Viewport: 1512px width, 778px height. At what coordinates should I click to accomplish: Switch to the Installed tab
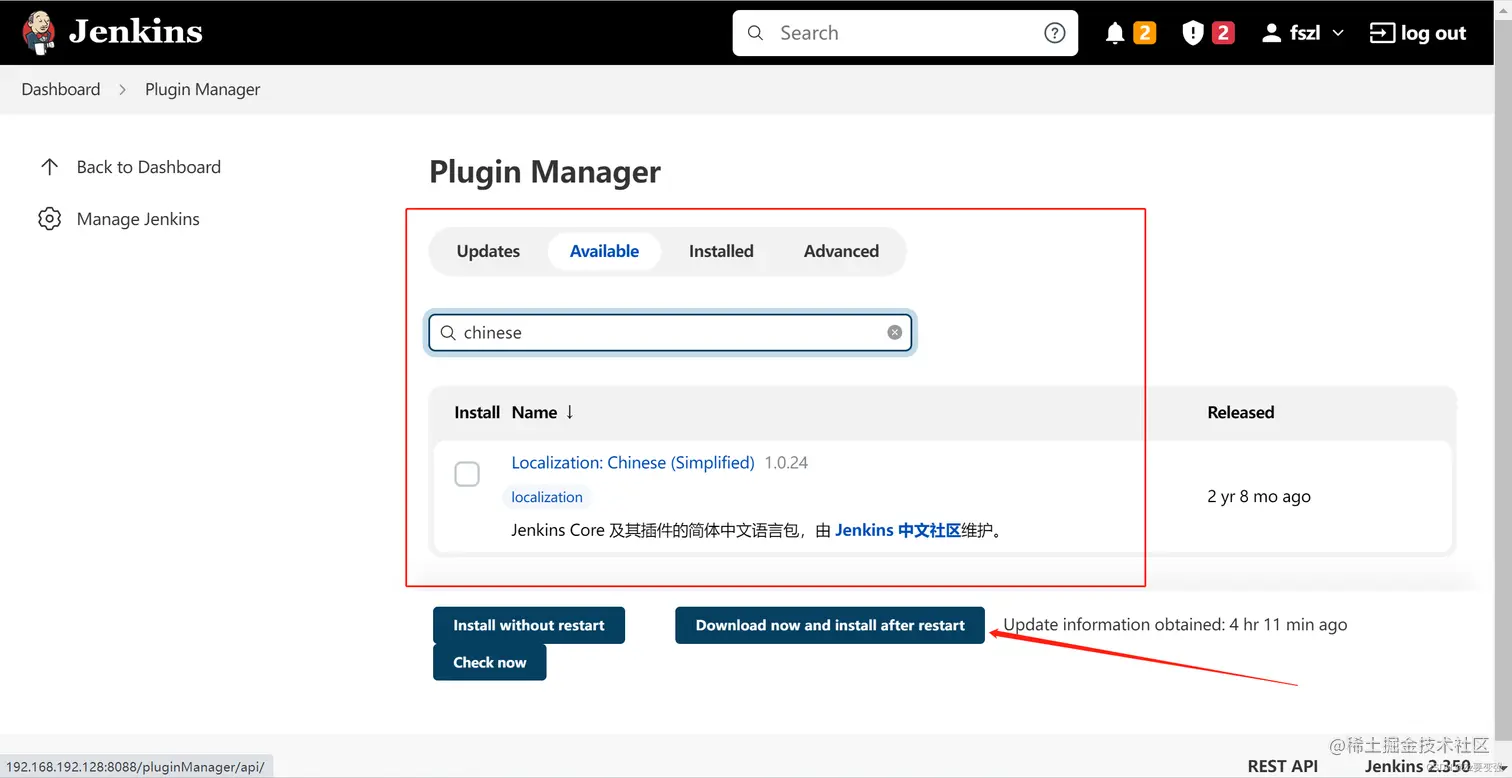[721, 251]
